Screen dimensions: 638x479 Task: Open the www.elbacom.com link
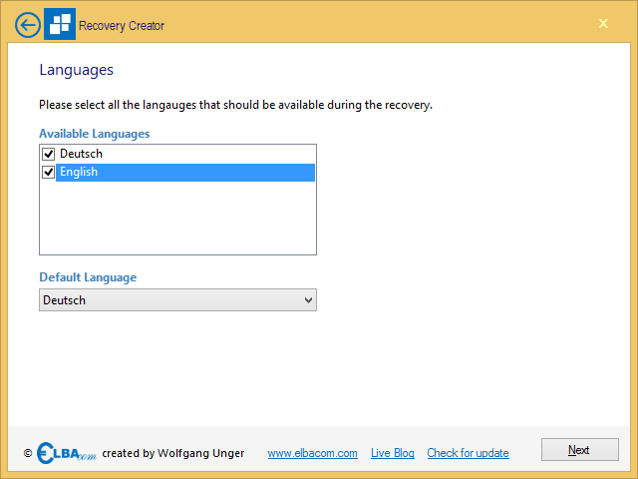312,453
